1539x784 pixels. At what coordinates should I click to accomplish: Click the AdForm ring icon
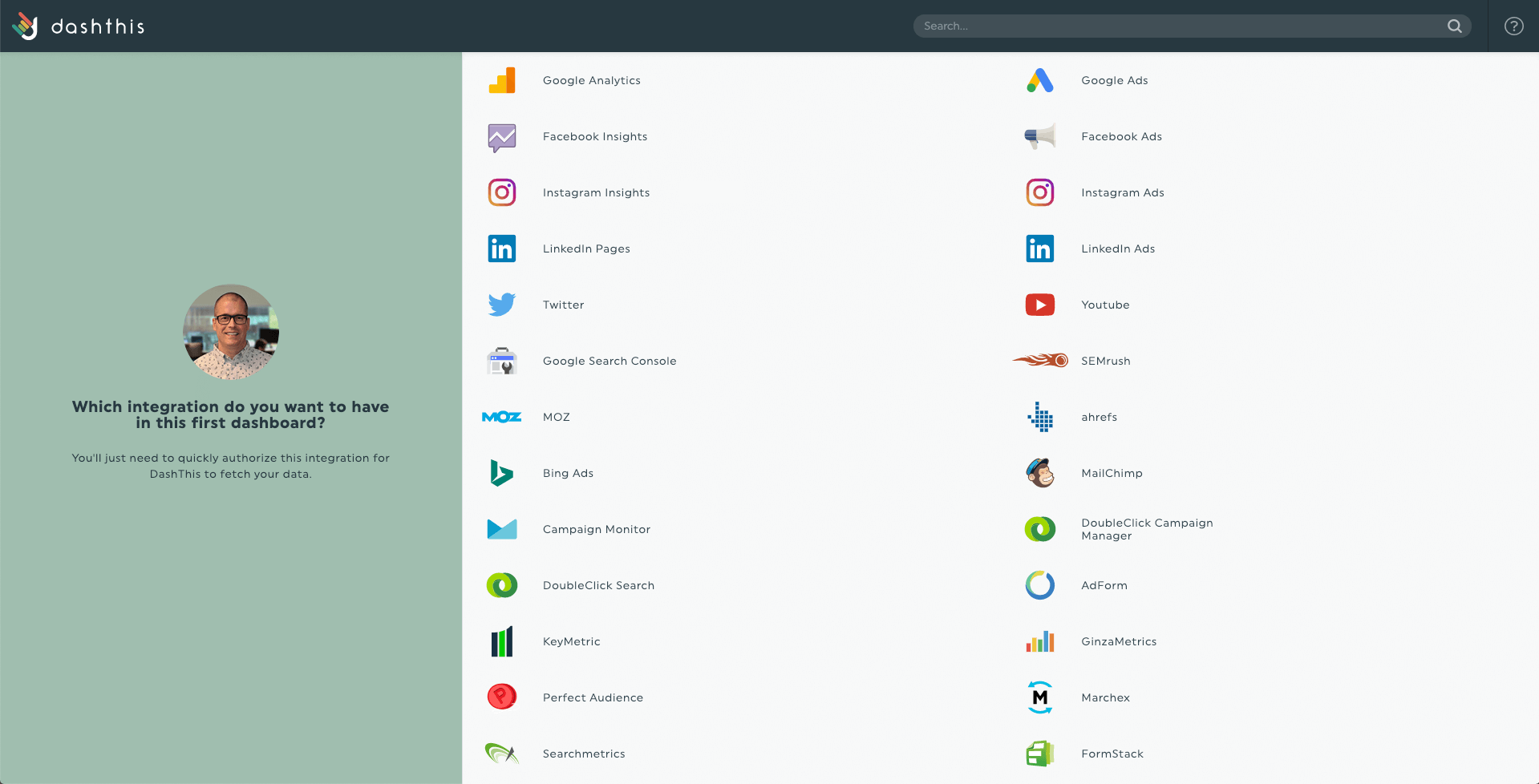(1040, 585)
